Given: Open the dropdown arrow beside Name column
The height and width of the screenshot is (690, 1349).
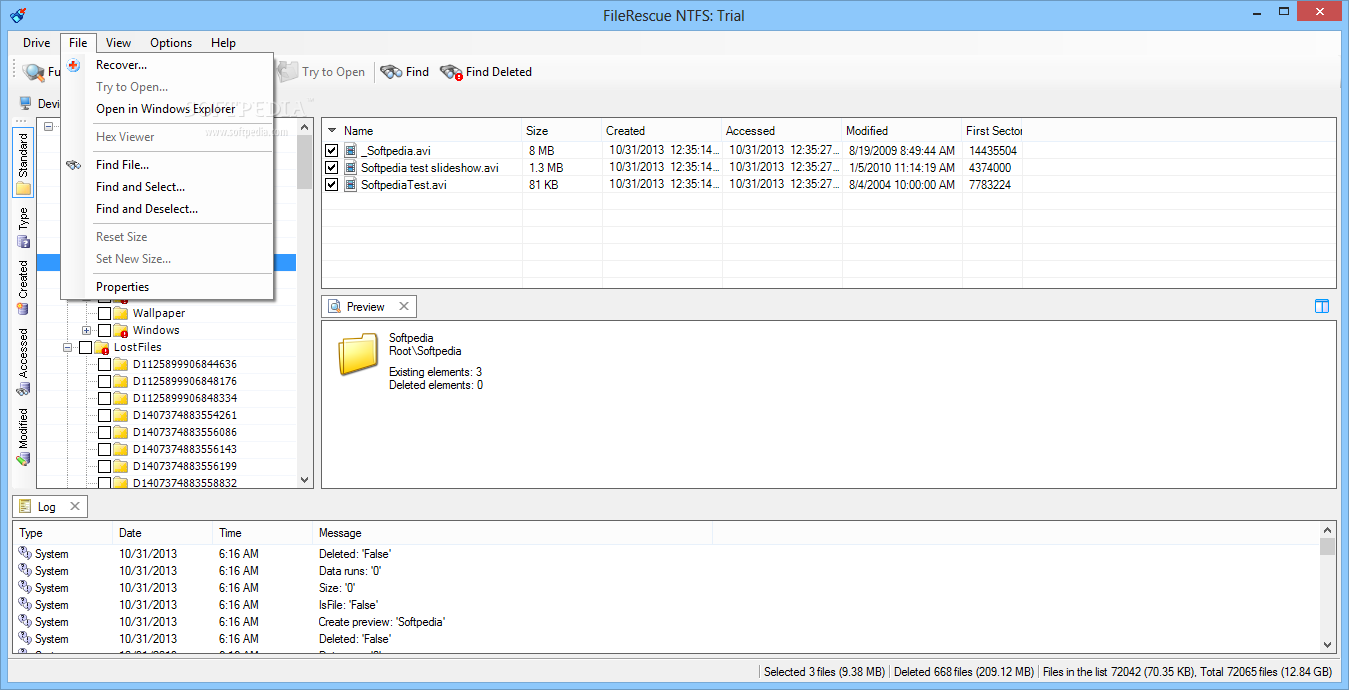Looking at the screenshot, I should coord(332,131).
